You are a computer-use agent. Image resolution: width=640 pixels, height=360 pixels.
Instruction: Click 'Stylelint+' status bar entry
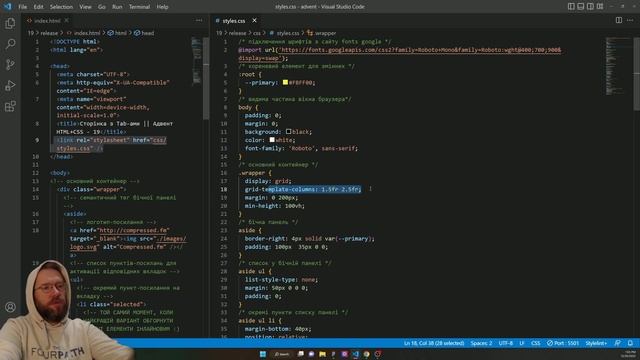(596, 343)
